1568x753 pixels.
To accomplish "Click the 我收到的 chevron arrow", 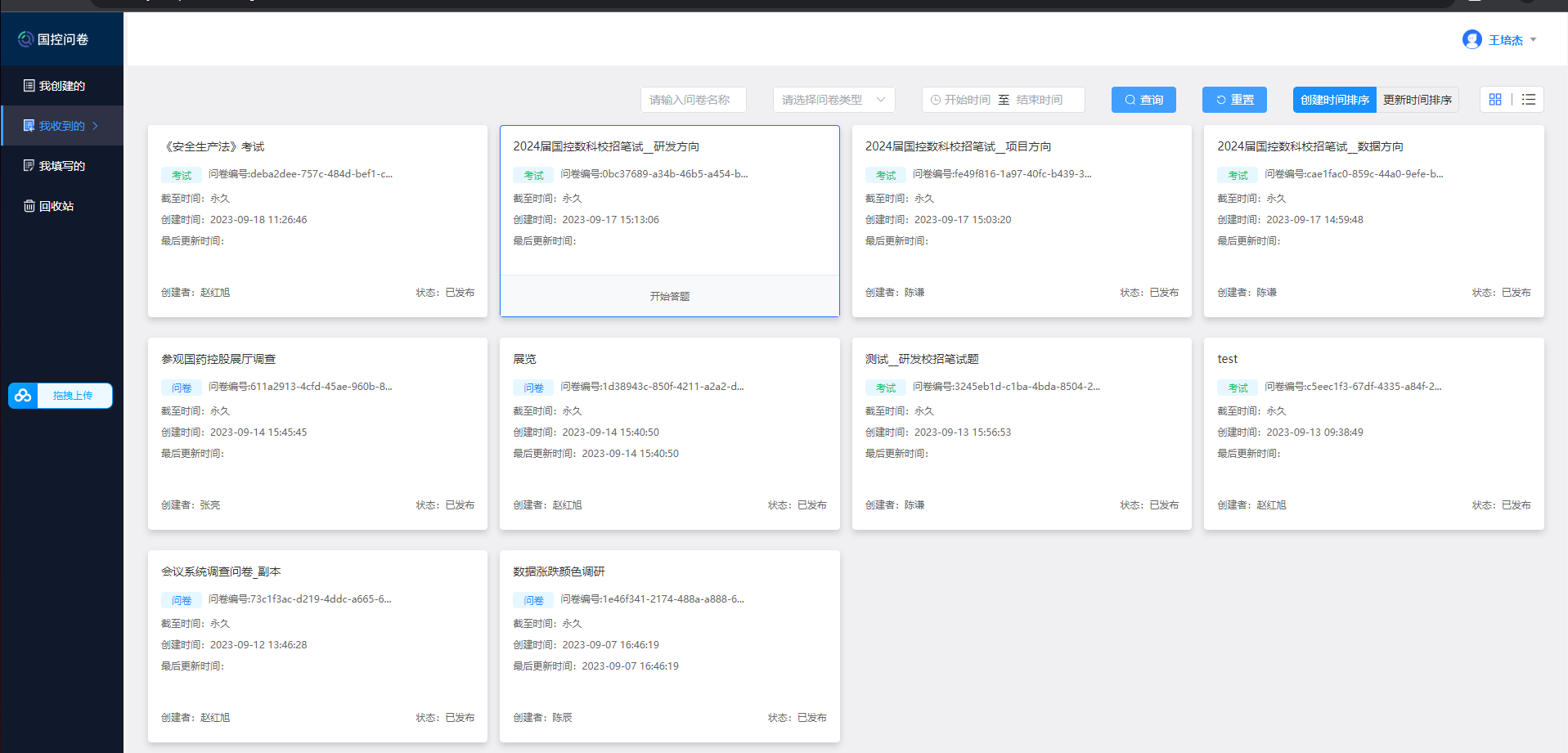I will (95, 126).
